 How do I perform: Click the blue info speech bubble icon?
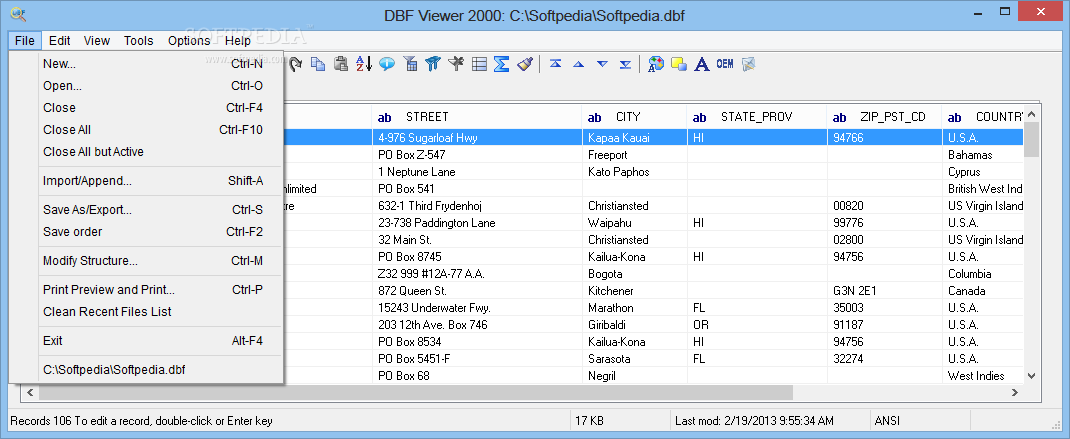387,64
